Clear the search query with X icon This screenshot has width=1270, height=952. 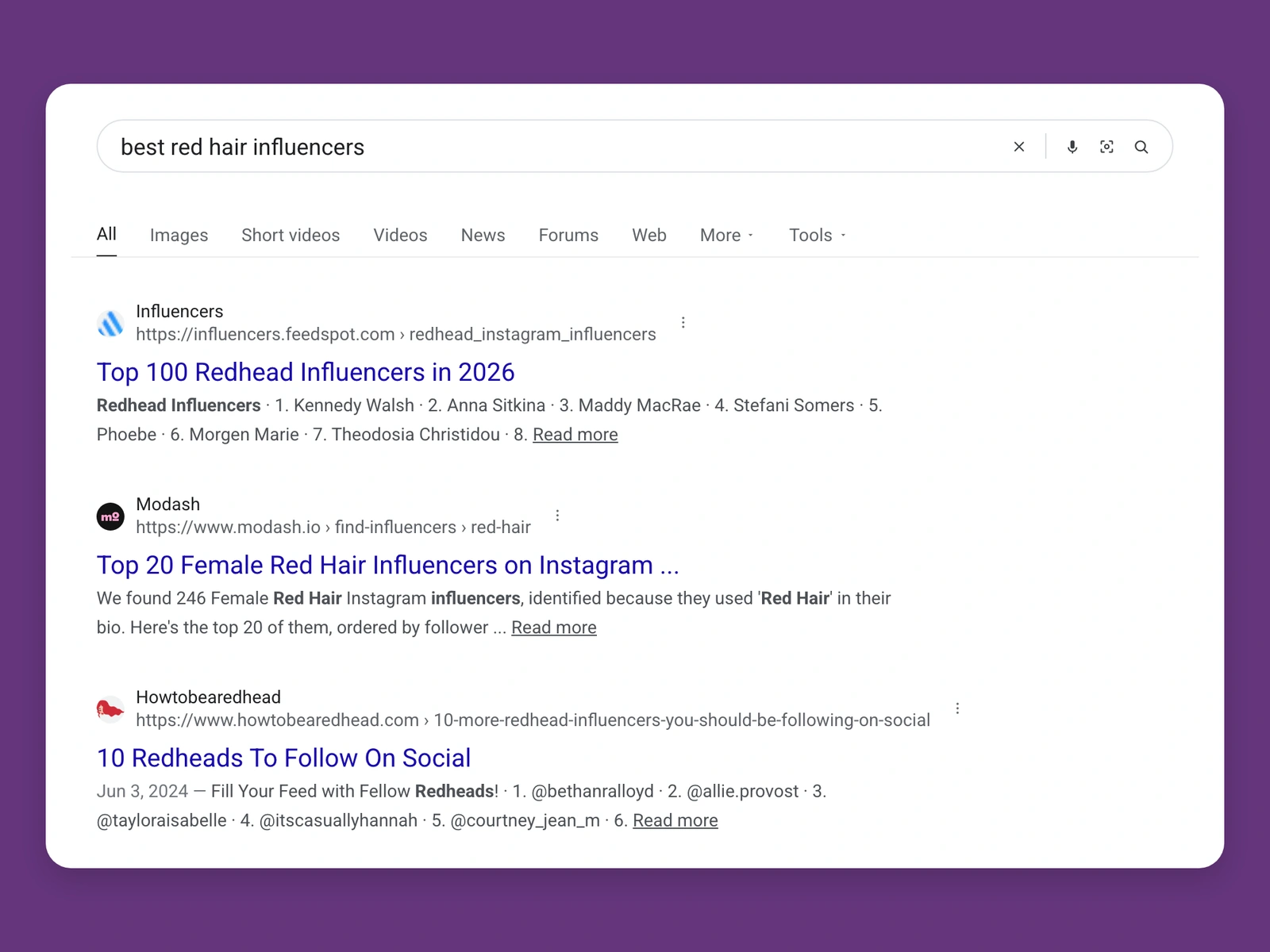(1019, 147)
